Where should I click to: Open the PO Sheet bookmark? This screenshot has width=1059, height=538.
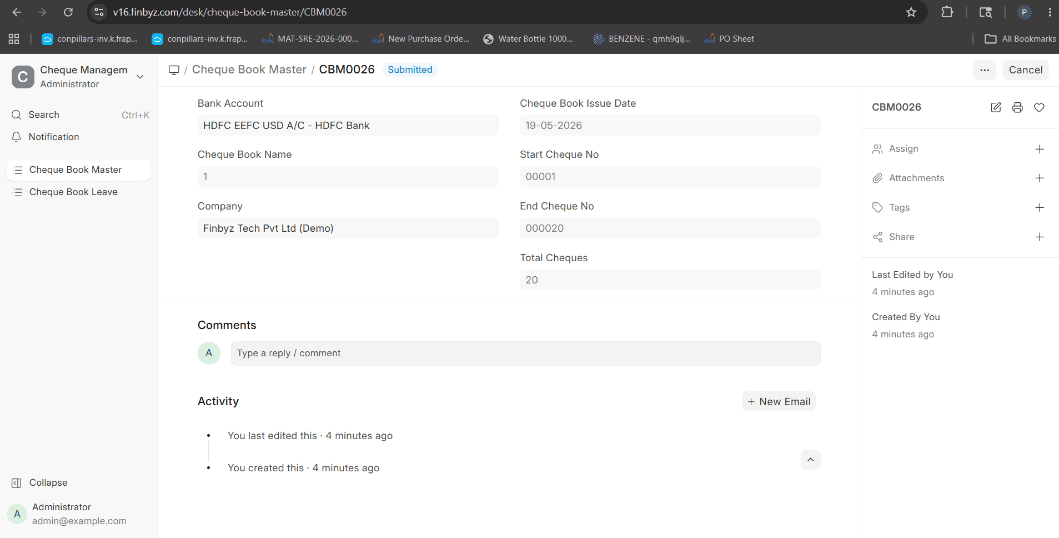(729, 39)
